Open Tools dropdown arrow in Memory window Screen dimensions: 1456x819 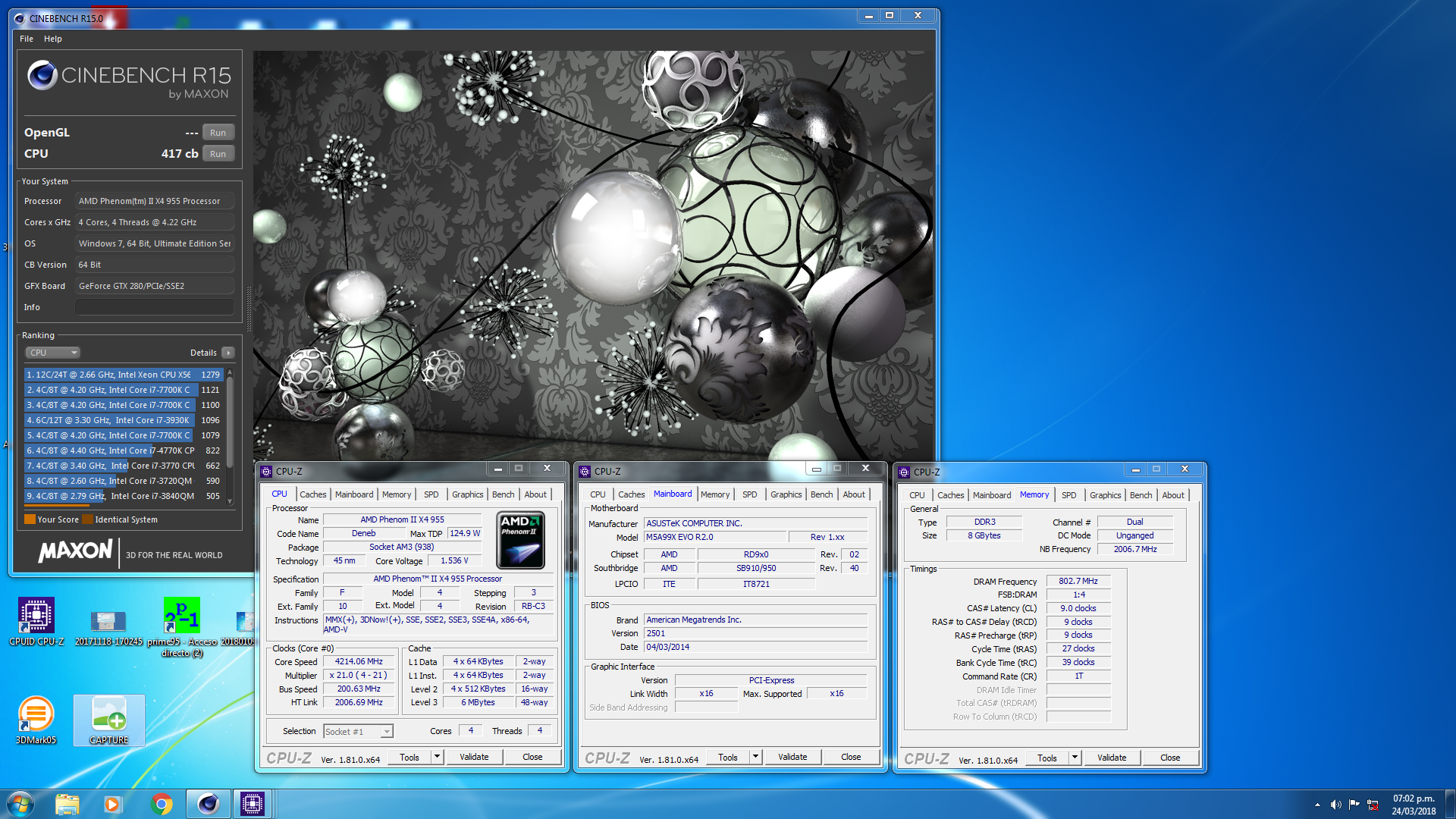(1075, 758)
